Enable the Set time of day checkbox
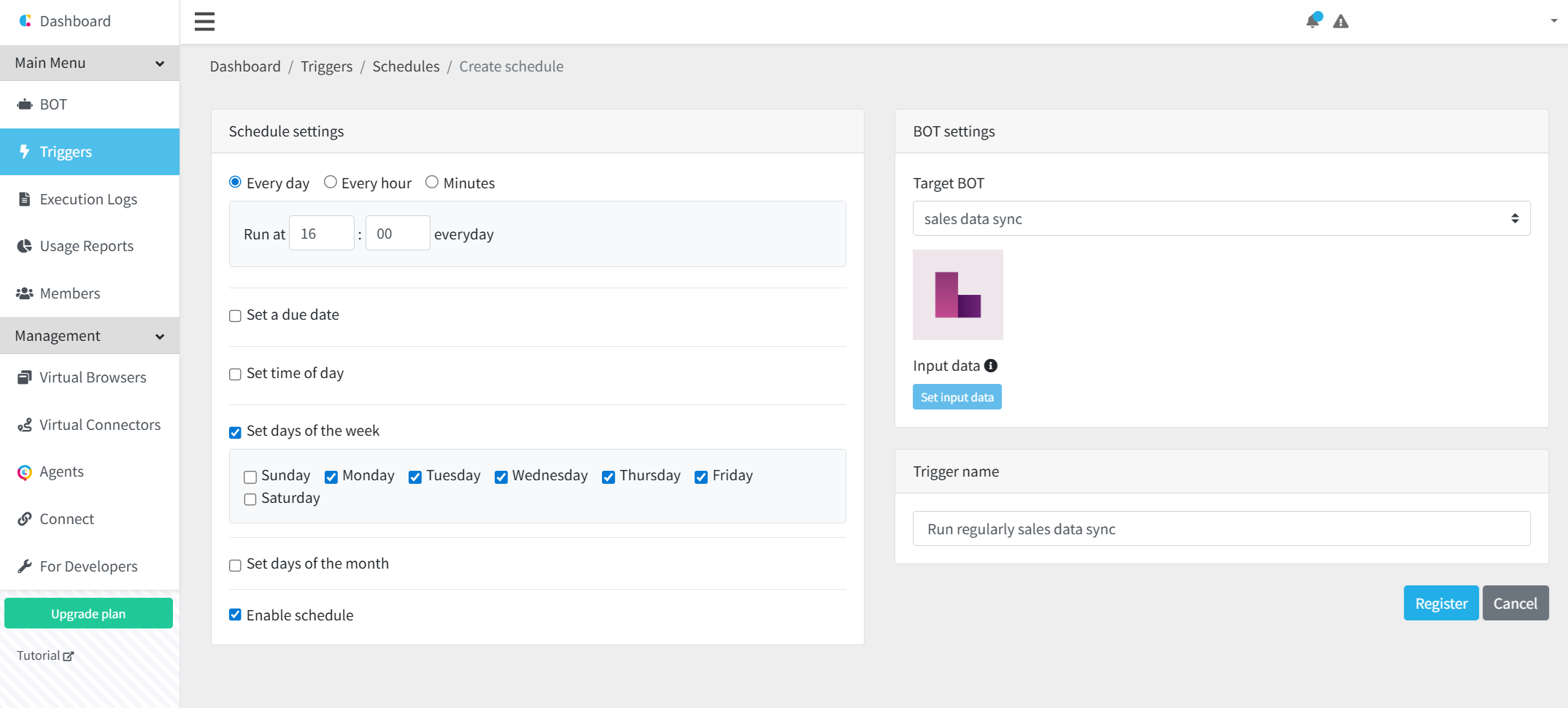The width and height of the screenshot is (1568, 708). click(235, 374)
